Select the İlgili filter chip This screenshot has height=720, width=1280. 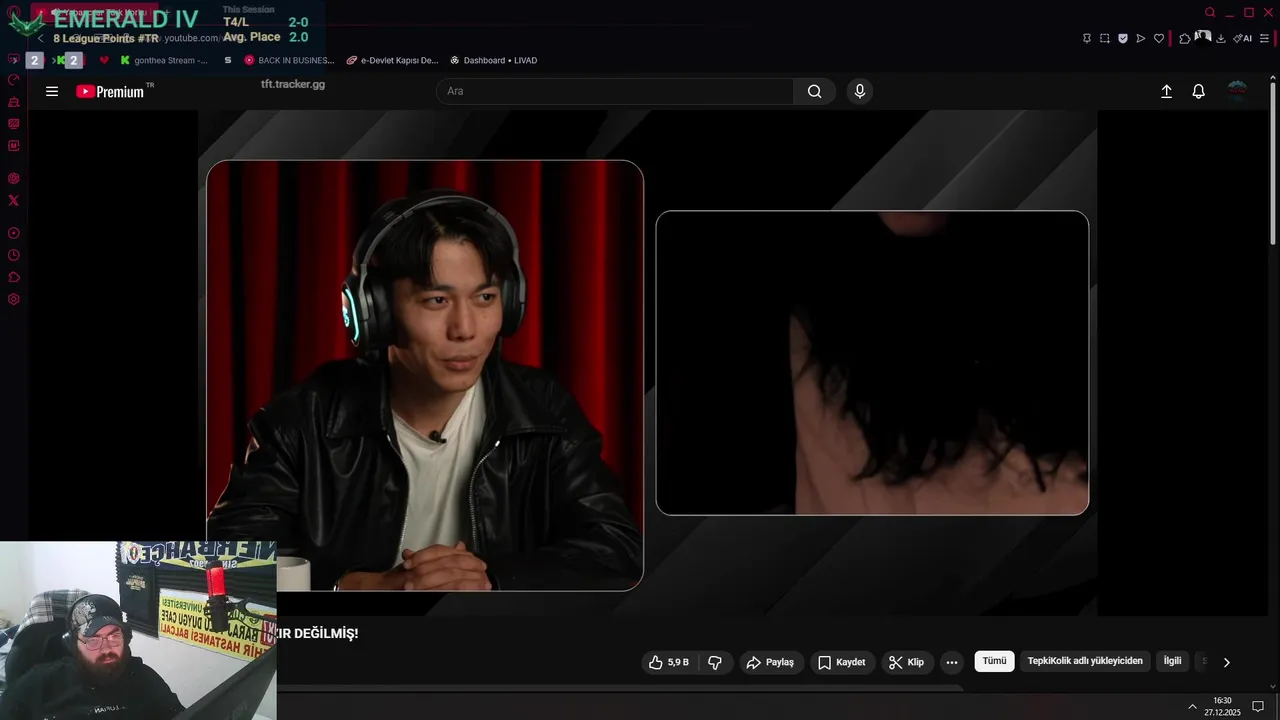[x=1172, y=661]
